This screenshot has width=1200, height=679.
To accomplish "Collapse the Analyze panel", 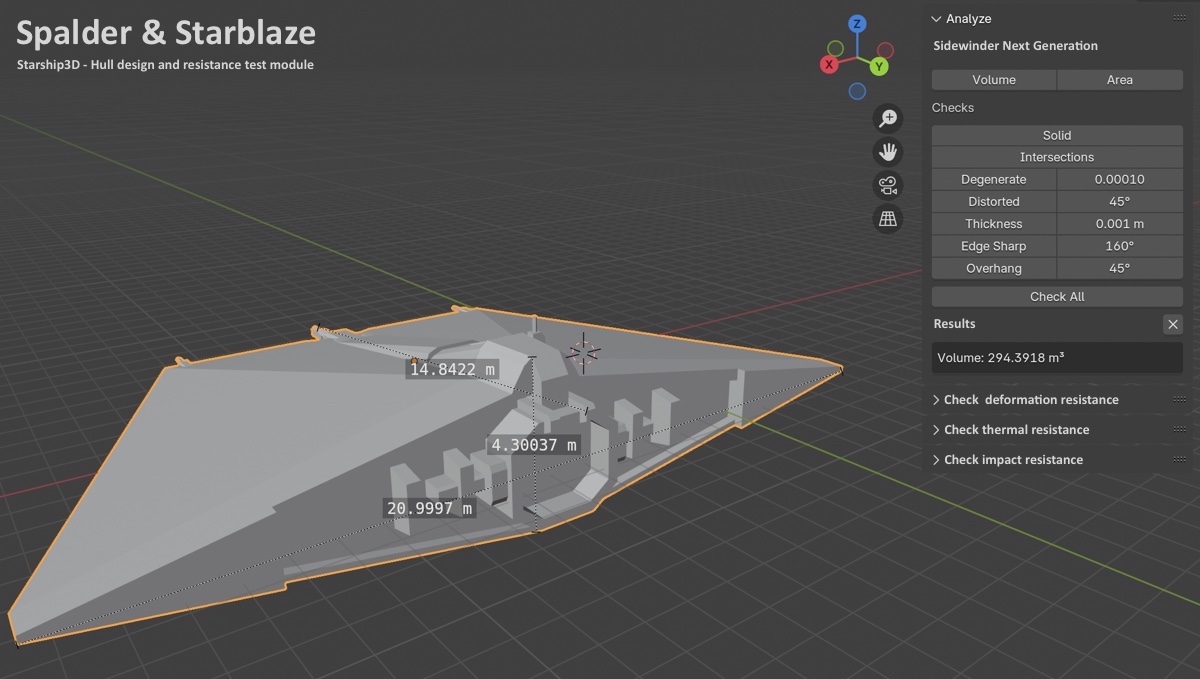I will [x=937, y=19].
